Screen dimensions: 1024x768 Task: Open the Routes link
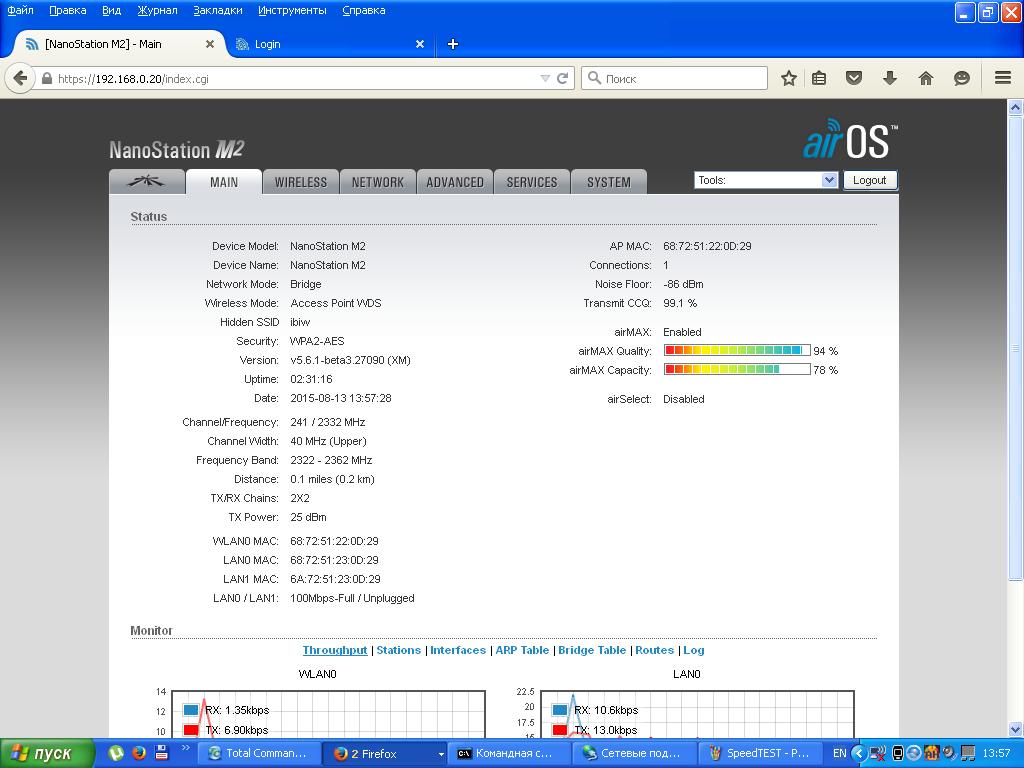click(654, 650)
